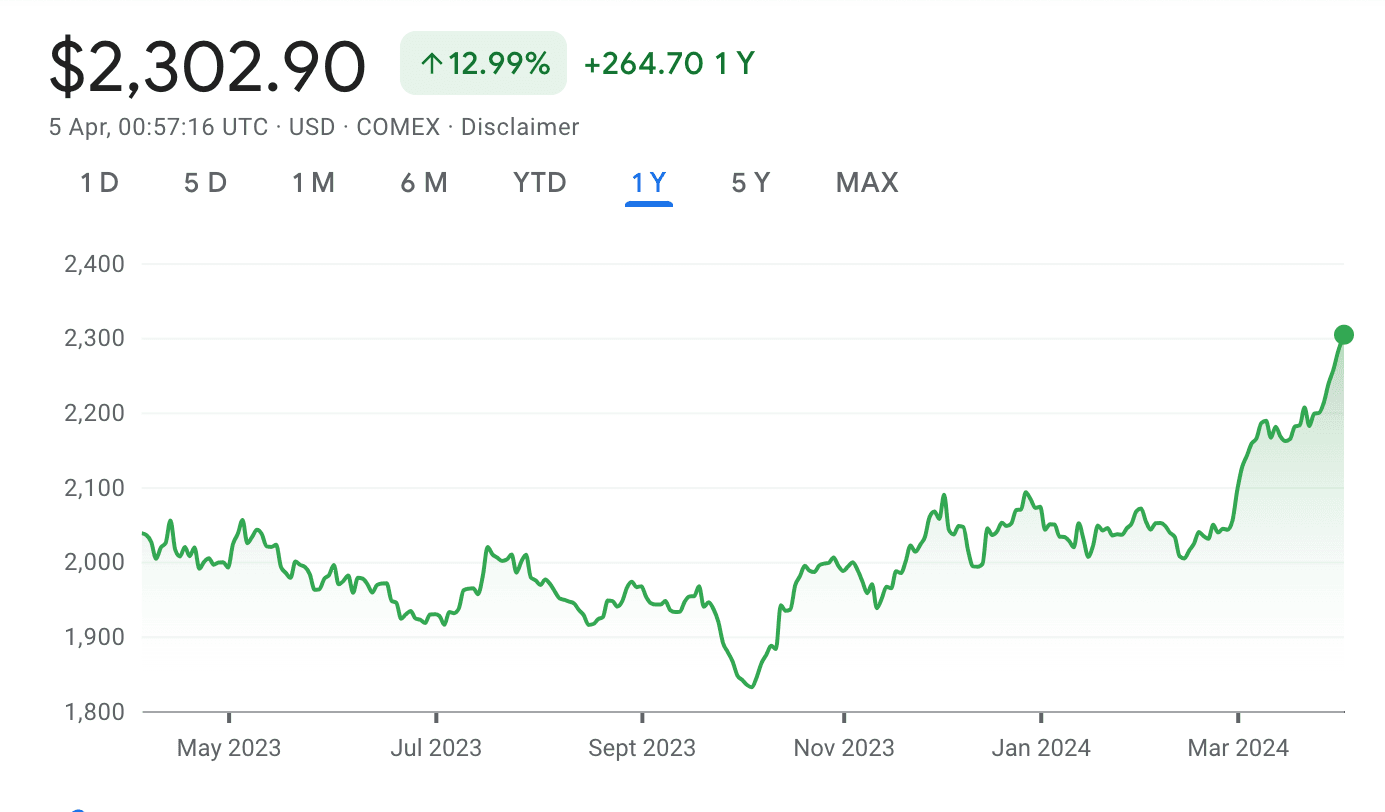
Task: Click the 2,200 y-axis label
Action: (93, 413)
